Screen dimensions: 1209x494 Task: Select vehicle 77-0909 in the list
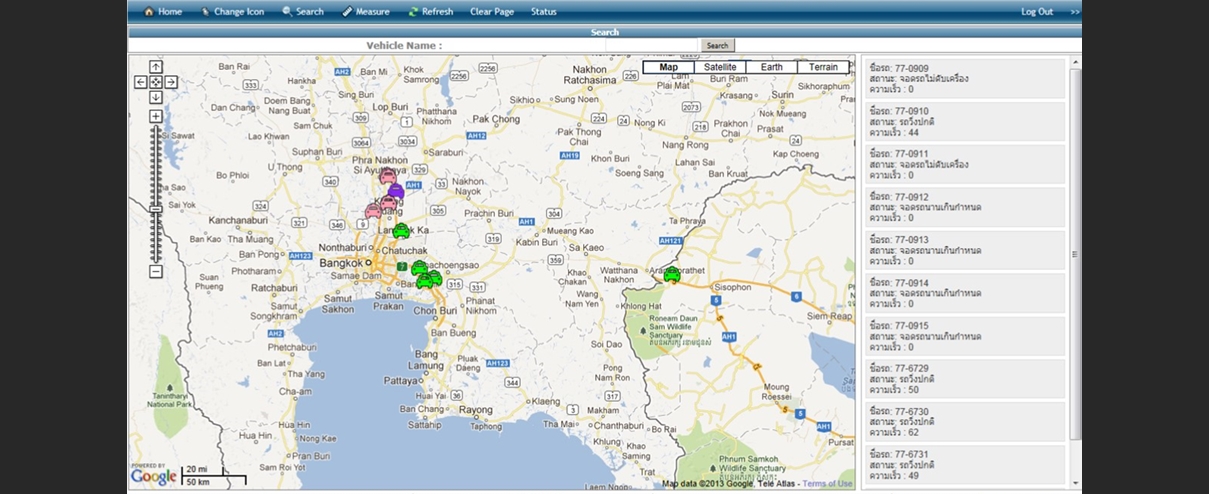(x=965, y=78)
